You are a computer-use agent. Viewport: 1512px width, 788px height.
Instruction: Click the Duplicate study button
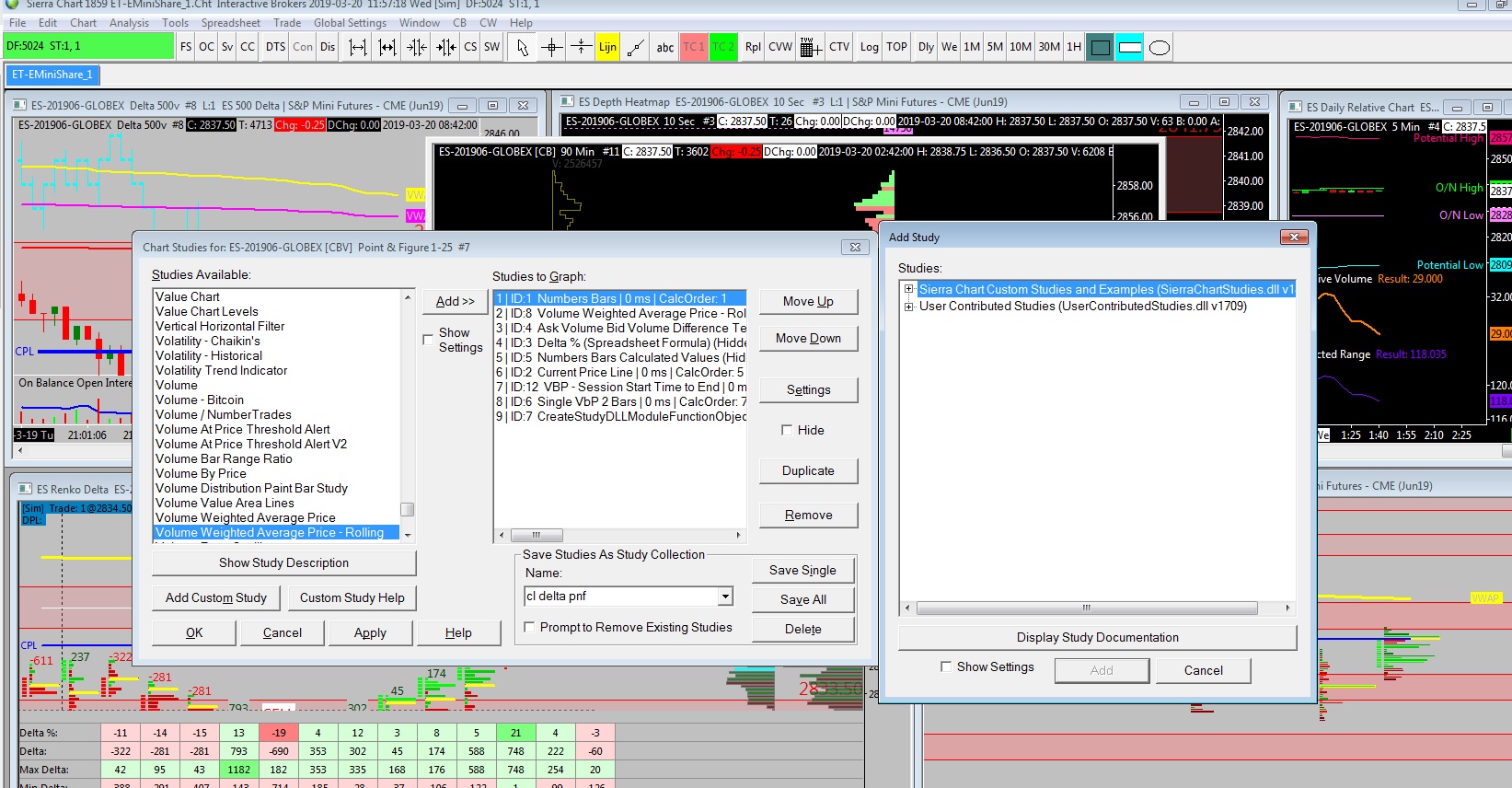point(808,470)
